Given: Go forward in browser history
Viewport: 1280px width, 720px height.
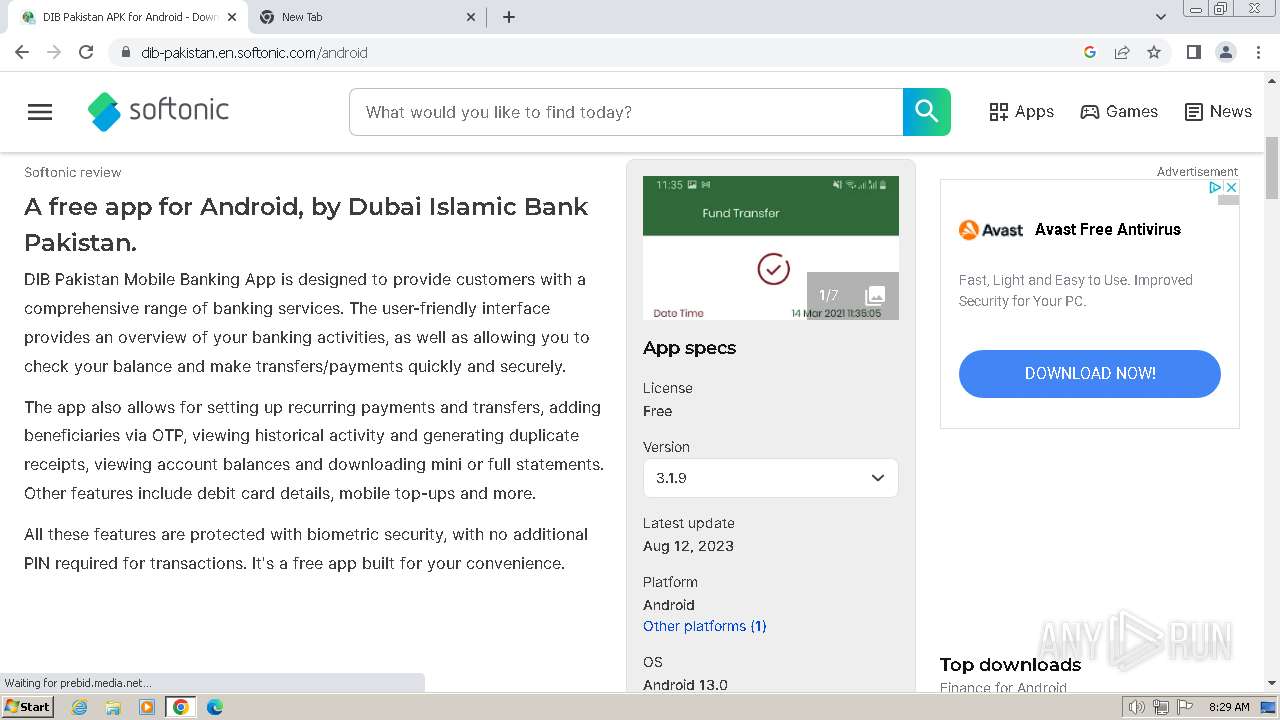Looking at the screenshot, I should click(x=54, y=52).
